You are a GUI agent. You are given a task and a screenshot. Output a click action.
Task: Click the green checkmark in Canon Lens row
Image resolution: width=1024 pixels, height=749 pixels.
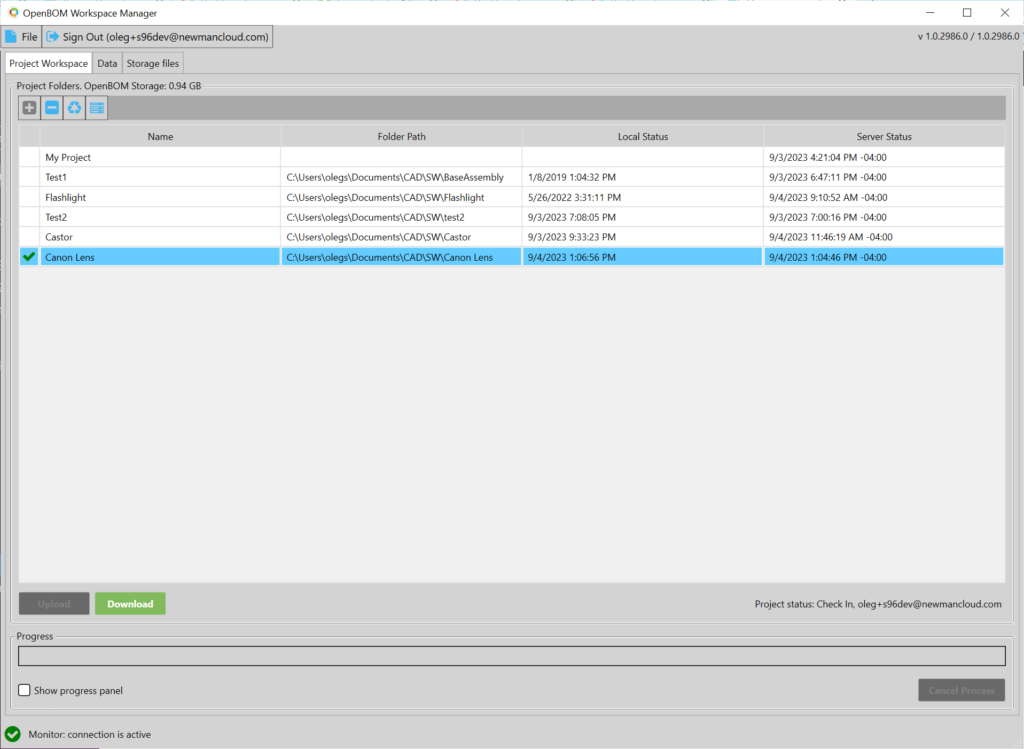point(29,257)
